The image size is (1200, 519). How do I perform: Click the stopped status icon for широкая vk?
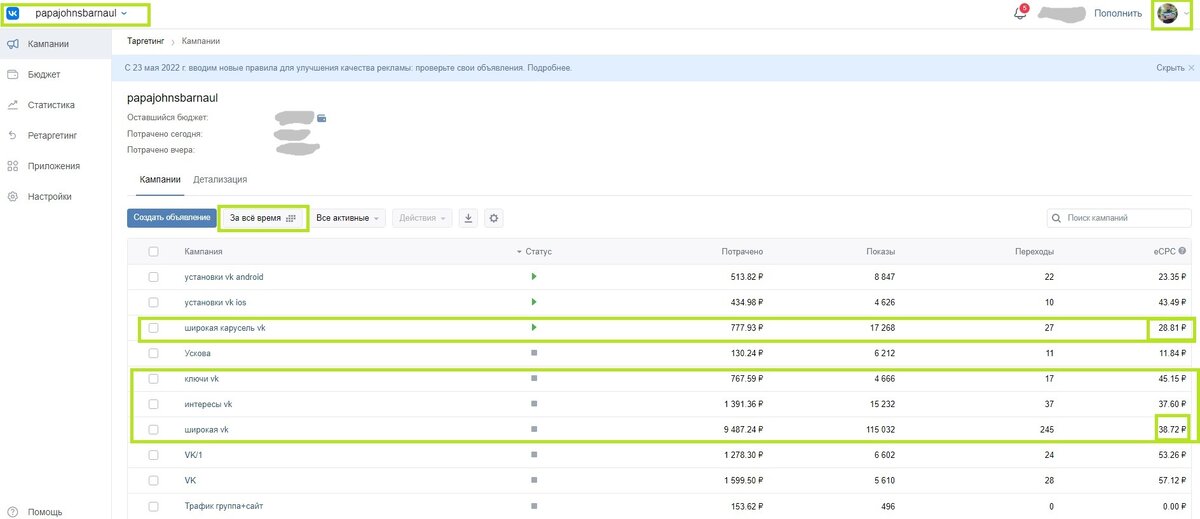(x=534, y=429)
